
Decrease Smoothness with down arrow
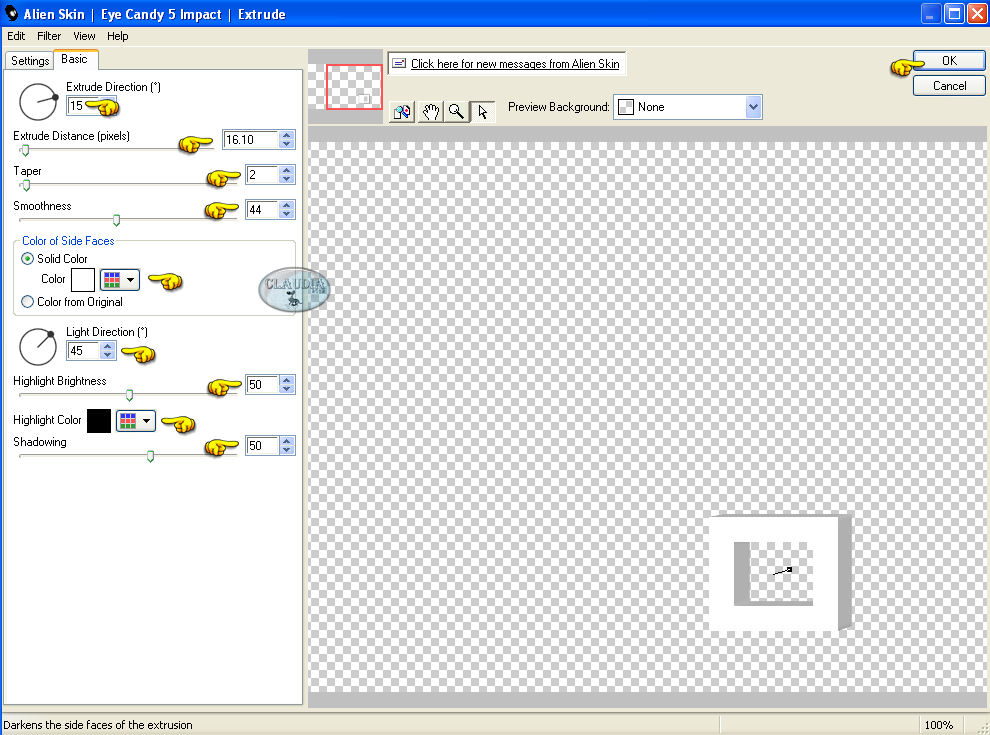point(287,214)
